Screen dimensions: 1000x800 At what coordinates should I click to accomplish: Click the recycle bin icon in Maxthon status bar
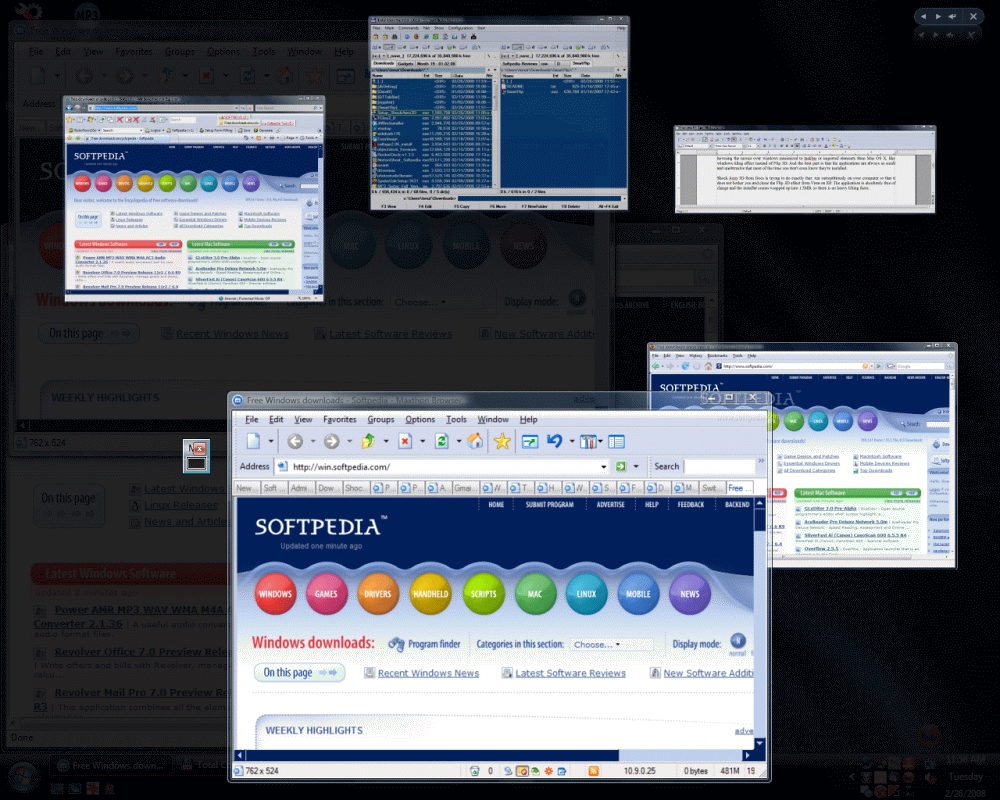[x=474, y=771]
